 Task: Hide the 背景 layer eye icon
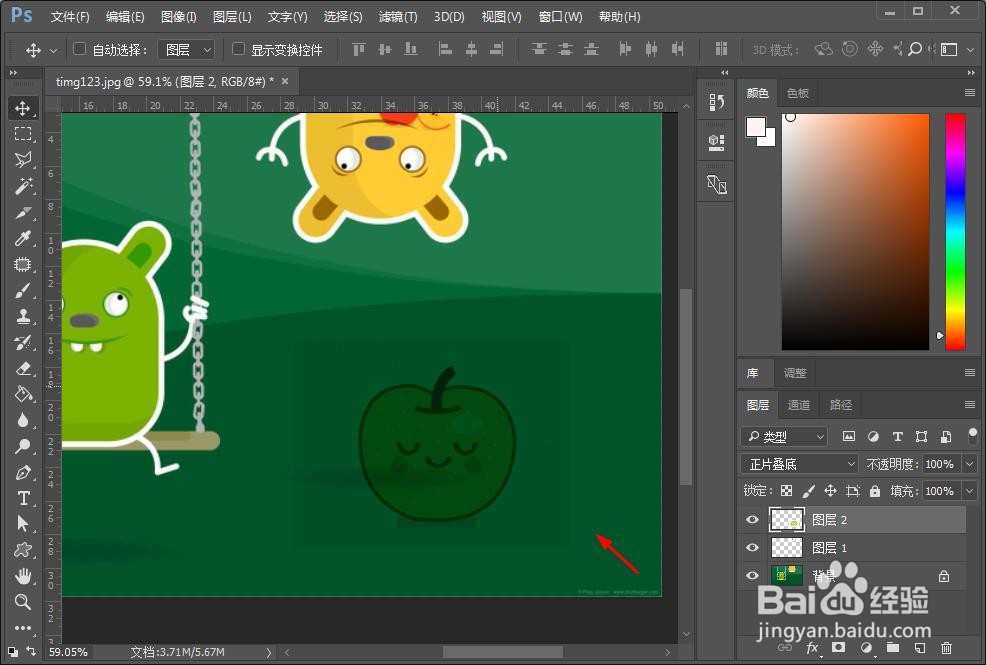coord(752,575)
